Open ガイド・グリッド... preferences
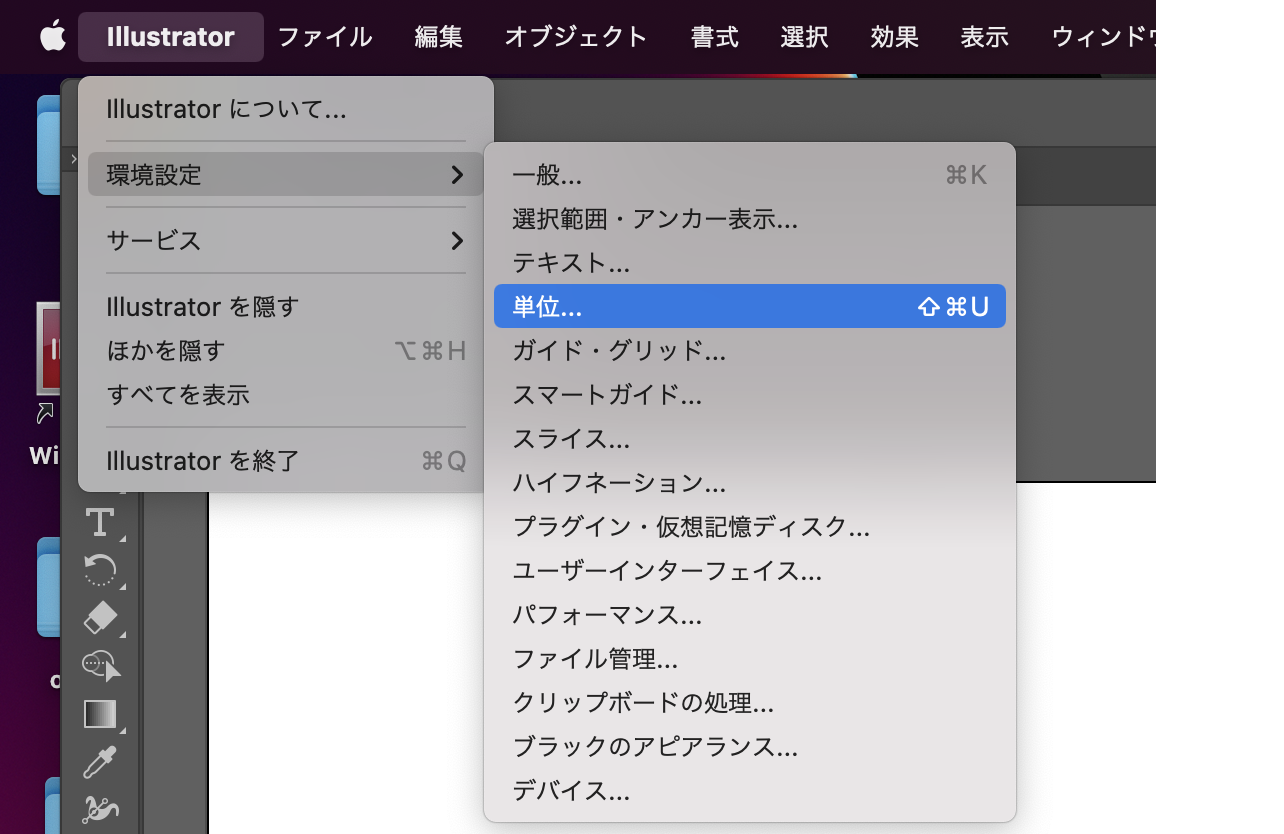Image resolution: width=1284 pixels, height=834 pixels. tap(750, 351)
